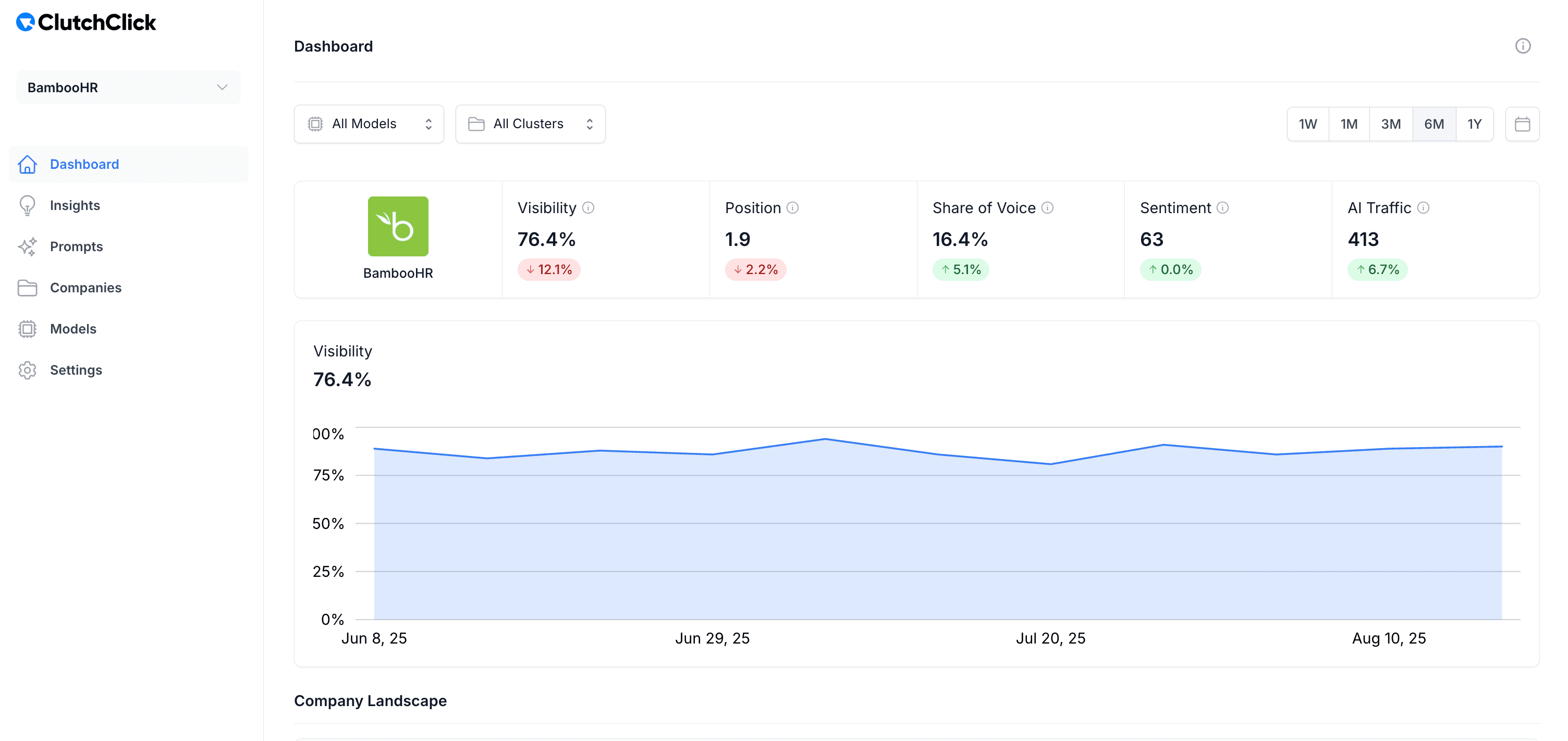Open the custom date range calendar icon

[1523, 123]
